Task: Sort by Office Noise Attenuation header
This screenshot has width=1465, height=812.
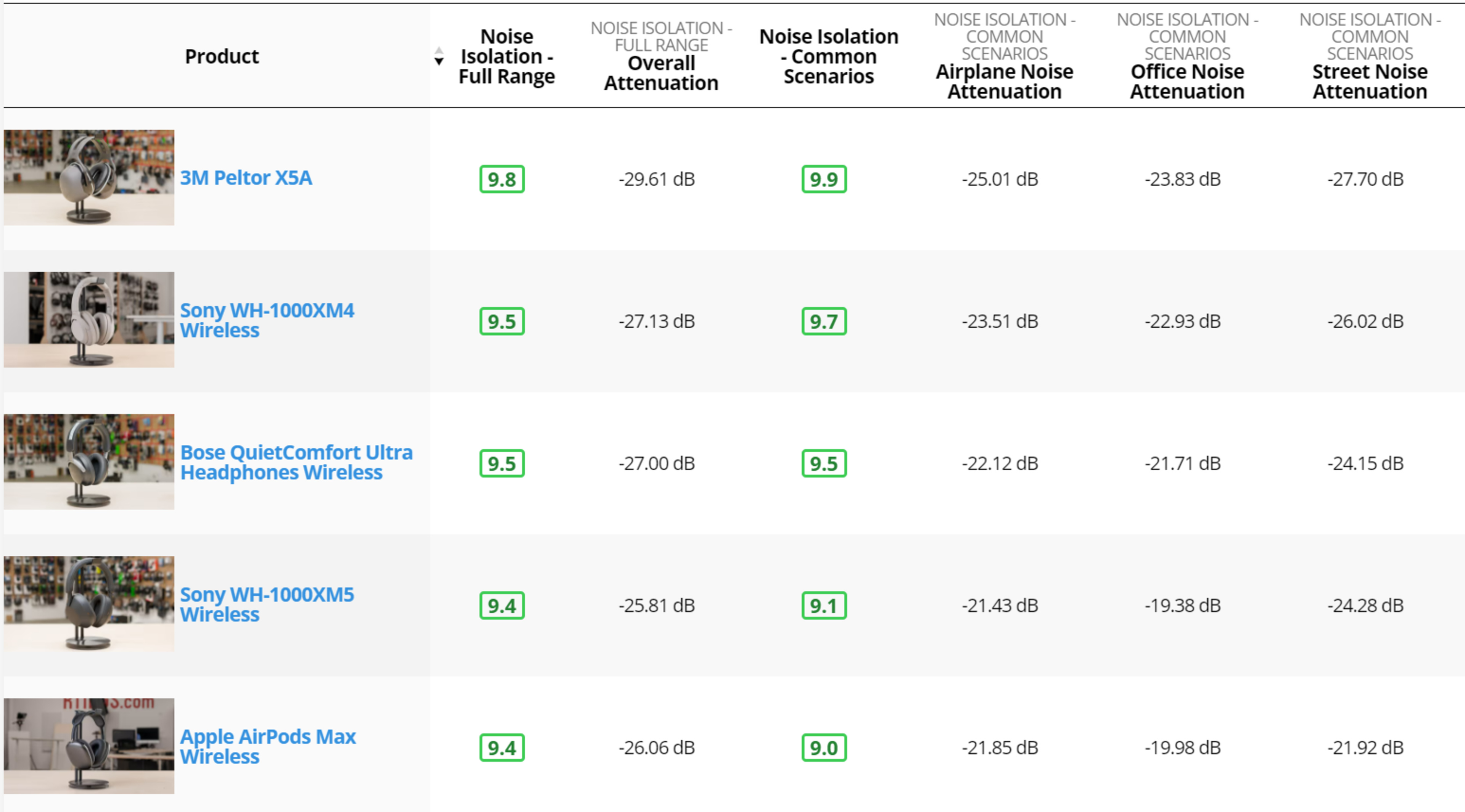Action: (1187, 81)
